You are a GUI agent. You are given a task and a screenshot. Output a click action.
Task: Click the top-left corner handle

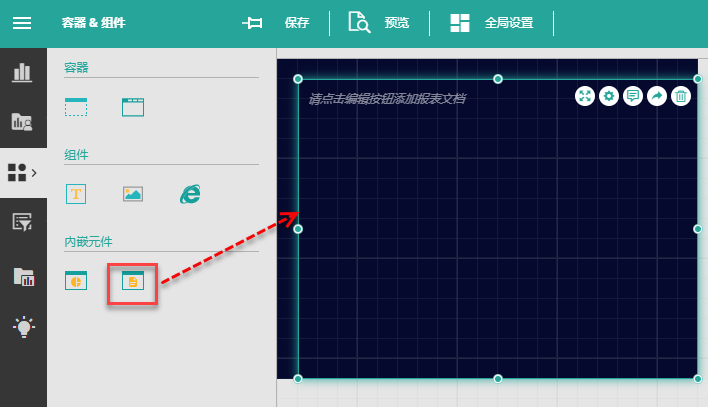pyautogui.click(x=298, y=79)
